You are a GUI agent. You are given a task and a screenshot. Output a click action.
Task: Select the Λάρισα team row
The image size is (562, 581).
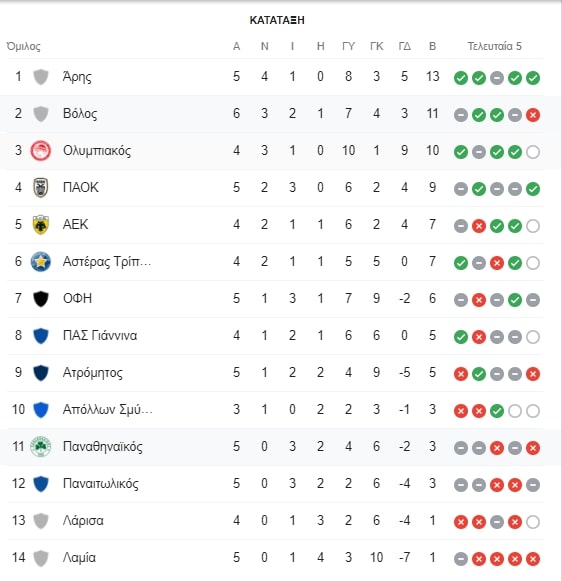pyautogui.click(x=276, y=521)
